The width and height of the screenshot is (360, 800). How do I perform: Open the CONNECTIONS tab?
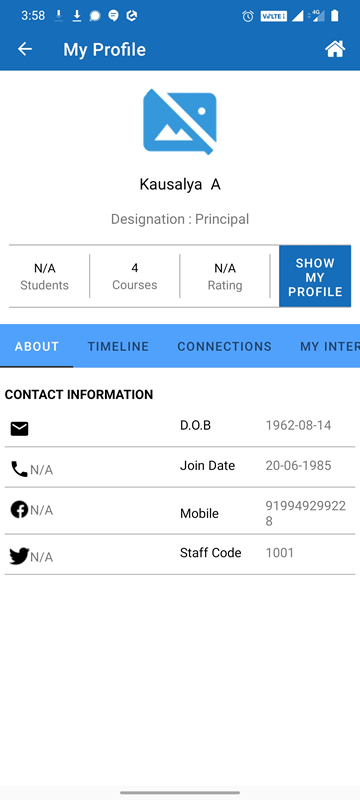[224, 346]
